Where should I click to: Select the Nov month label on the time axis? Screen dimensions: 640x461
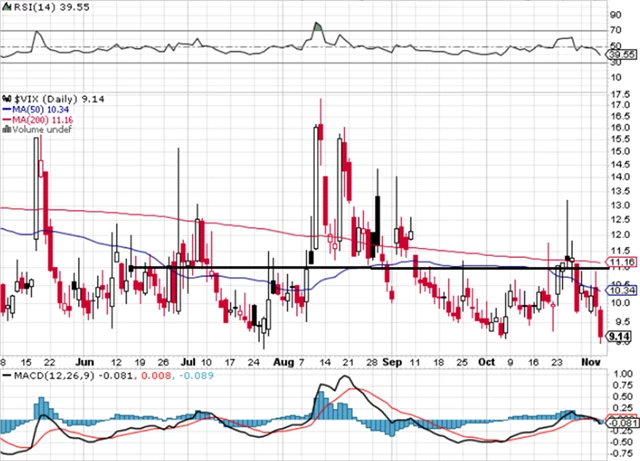593,362
